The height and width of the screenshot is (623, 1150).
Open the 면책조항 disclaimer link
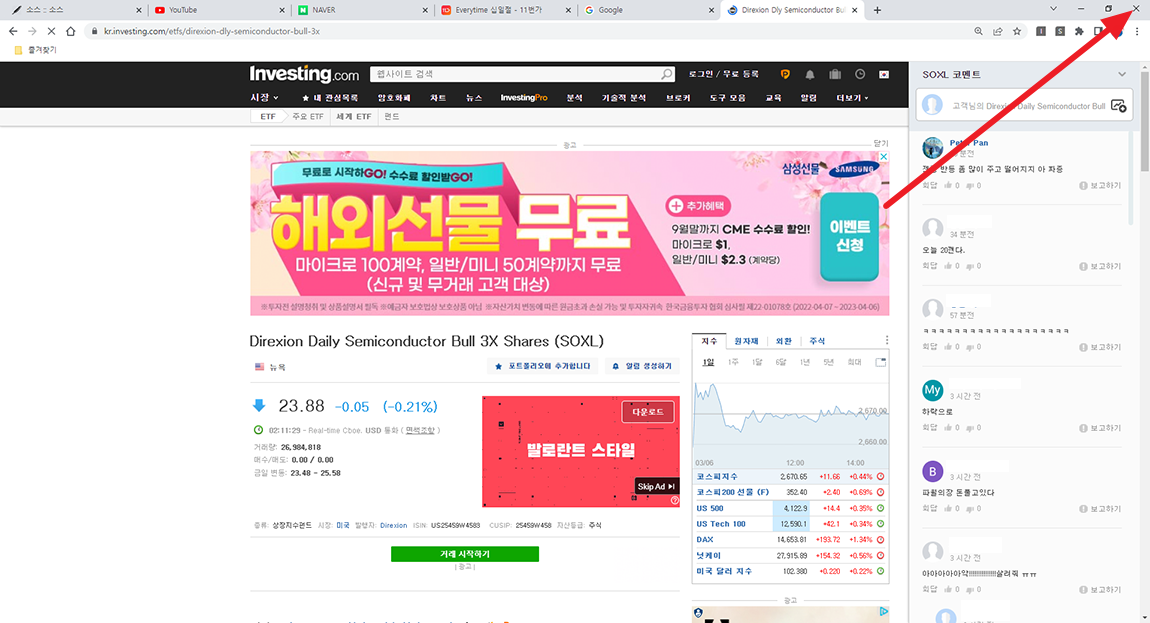click(x=420, y=431)
